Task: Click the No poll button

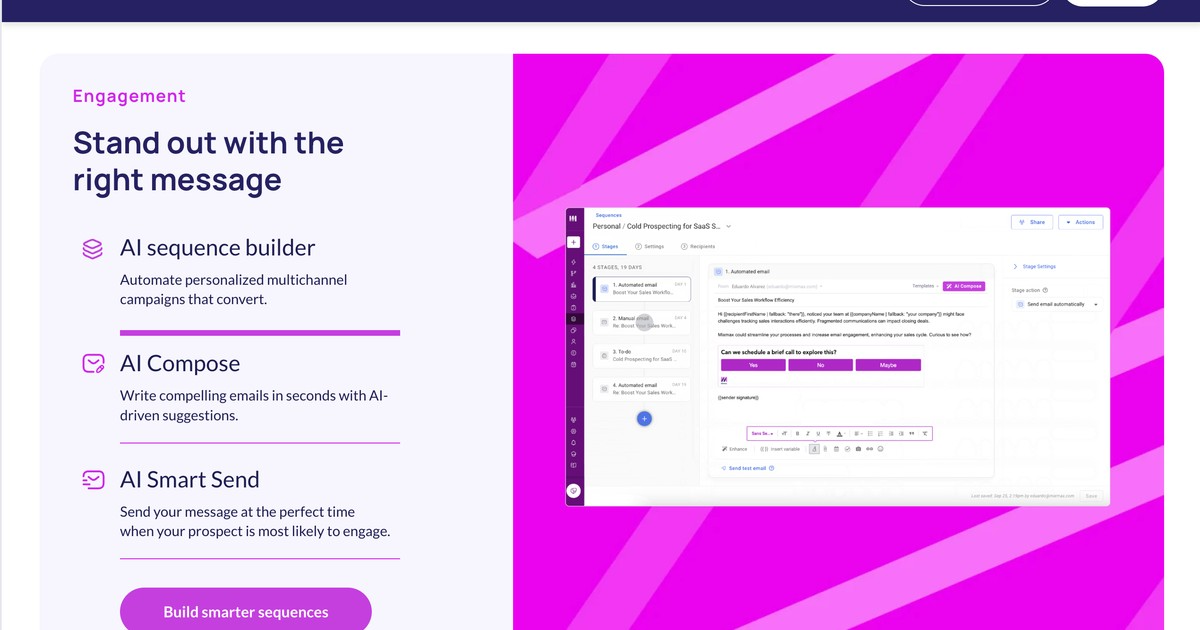Action: pos(820,365)
